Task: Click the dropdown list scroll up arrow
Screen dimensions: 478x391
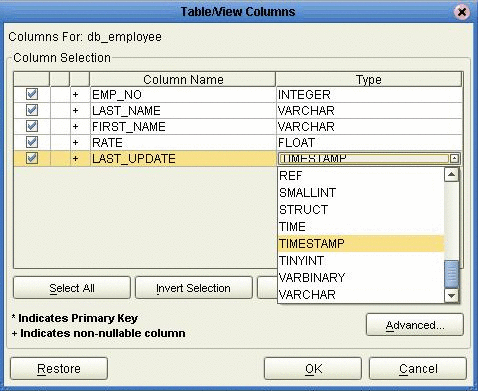Action: coord(452,175)
